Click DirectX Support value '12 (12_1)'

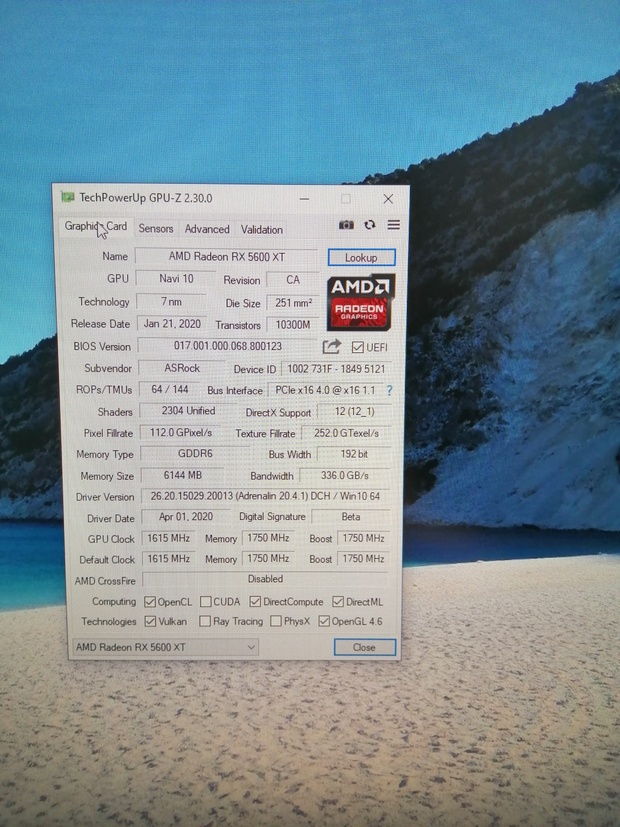click(x=354, y=411)
